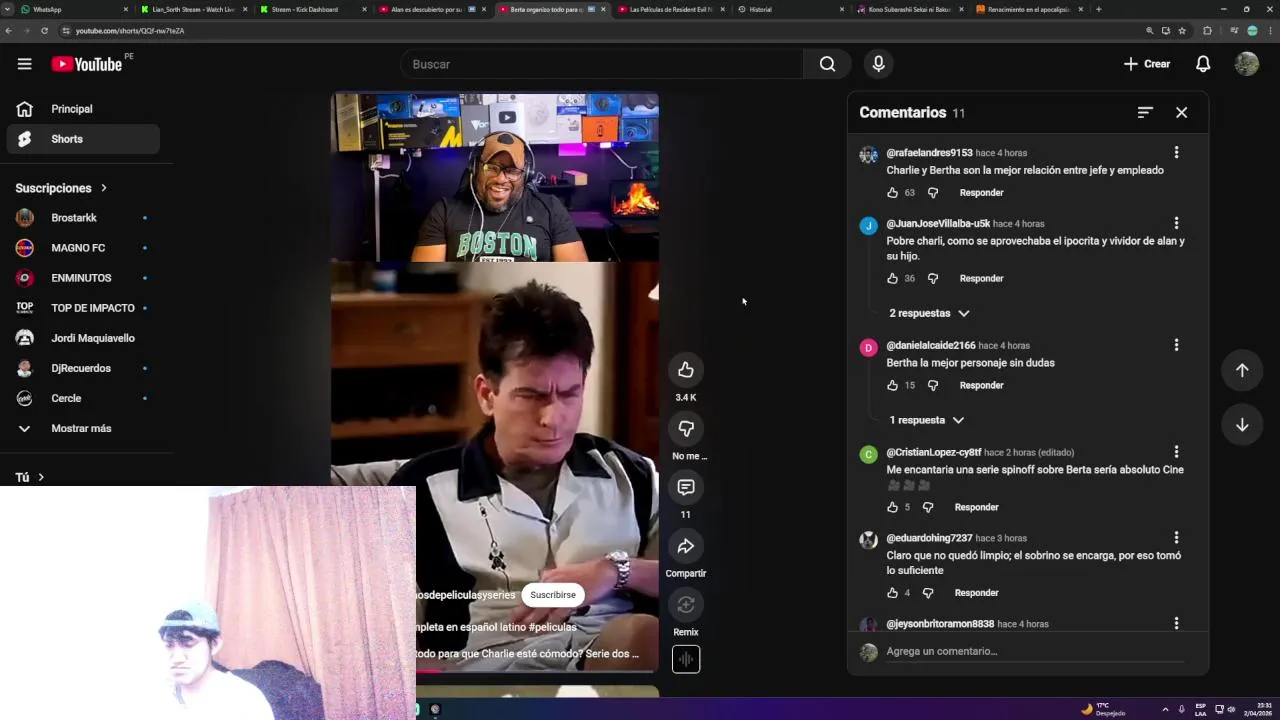Go to previous Short with up arrow
This screenshot has height=720, width=1280.
point(1242,370)
